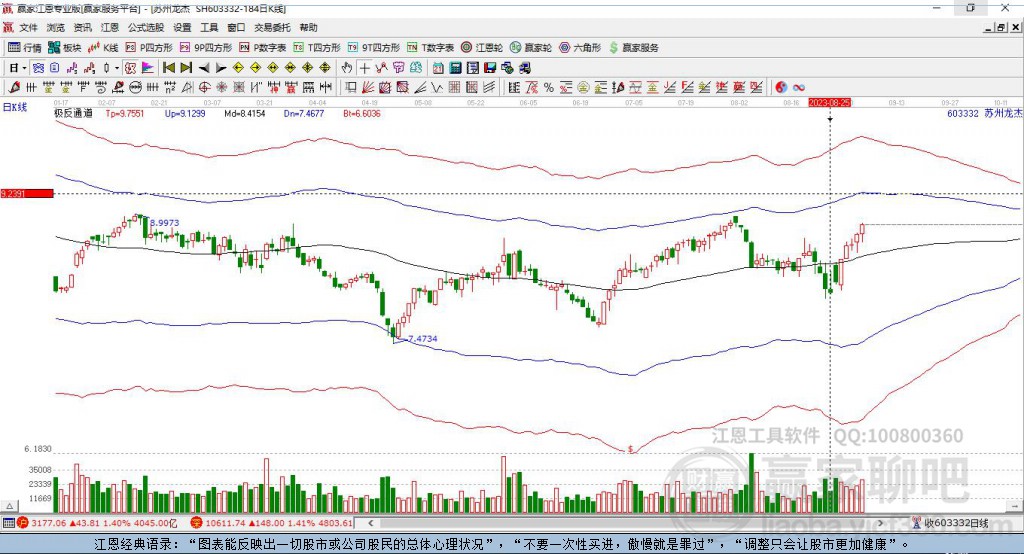Select the protractor angle tool
Image resolution: width=1024 pixels, height=554 pixels.
pos(187,88)
